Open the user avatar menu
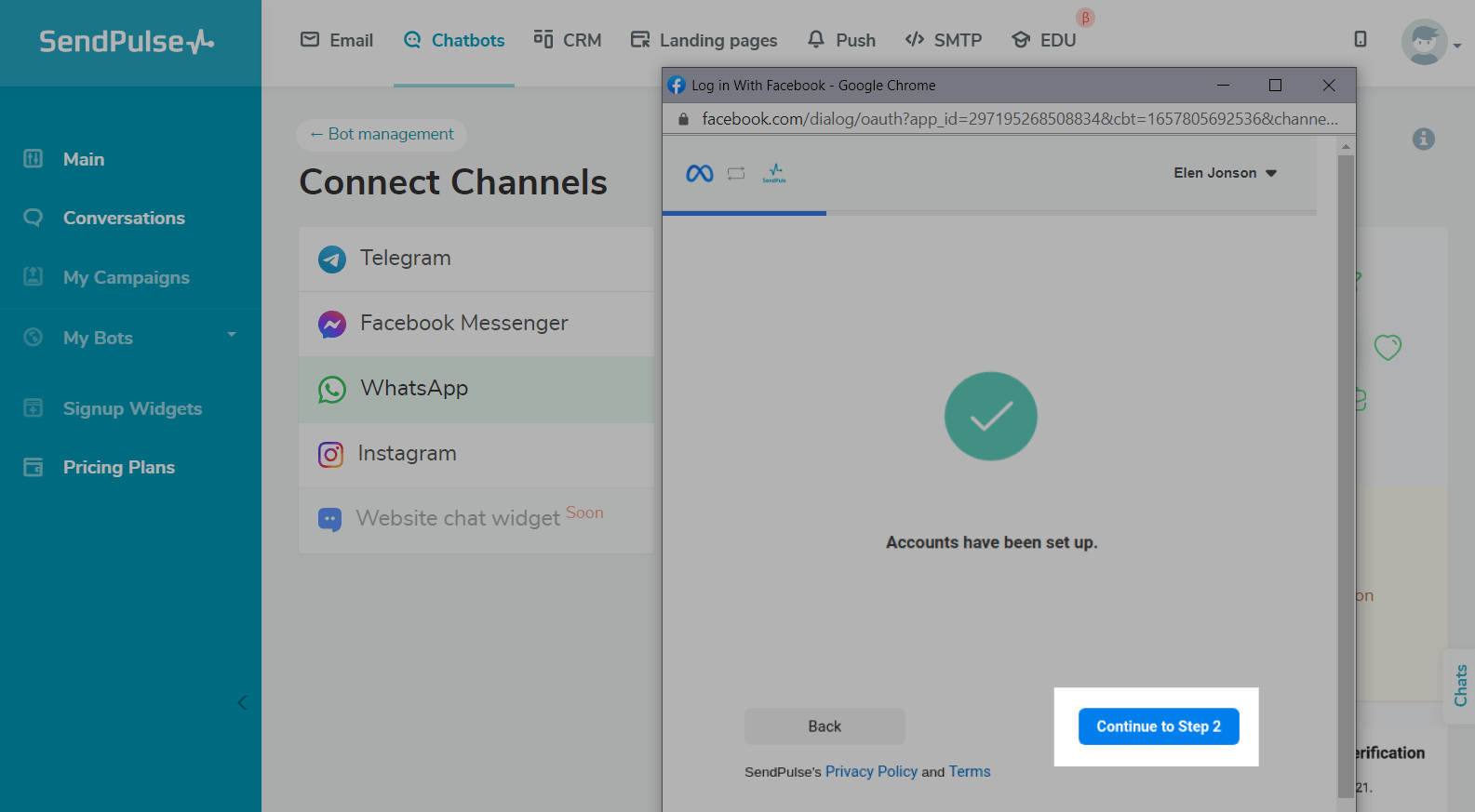1475x812 pixels. coord(1425,42)
